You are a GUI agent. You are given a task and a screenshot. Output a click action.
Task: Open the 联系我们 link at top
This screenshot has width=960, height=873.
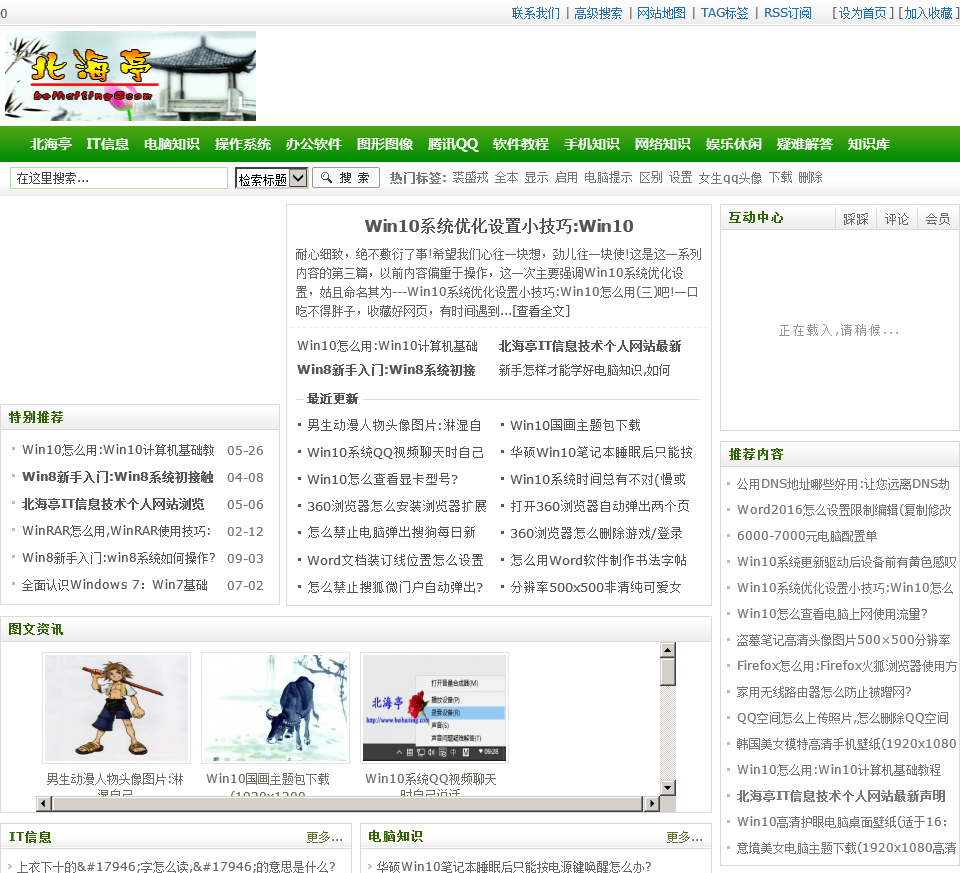[x=536, y=13]
